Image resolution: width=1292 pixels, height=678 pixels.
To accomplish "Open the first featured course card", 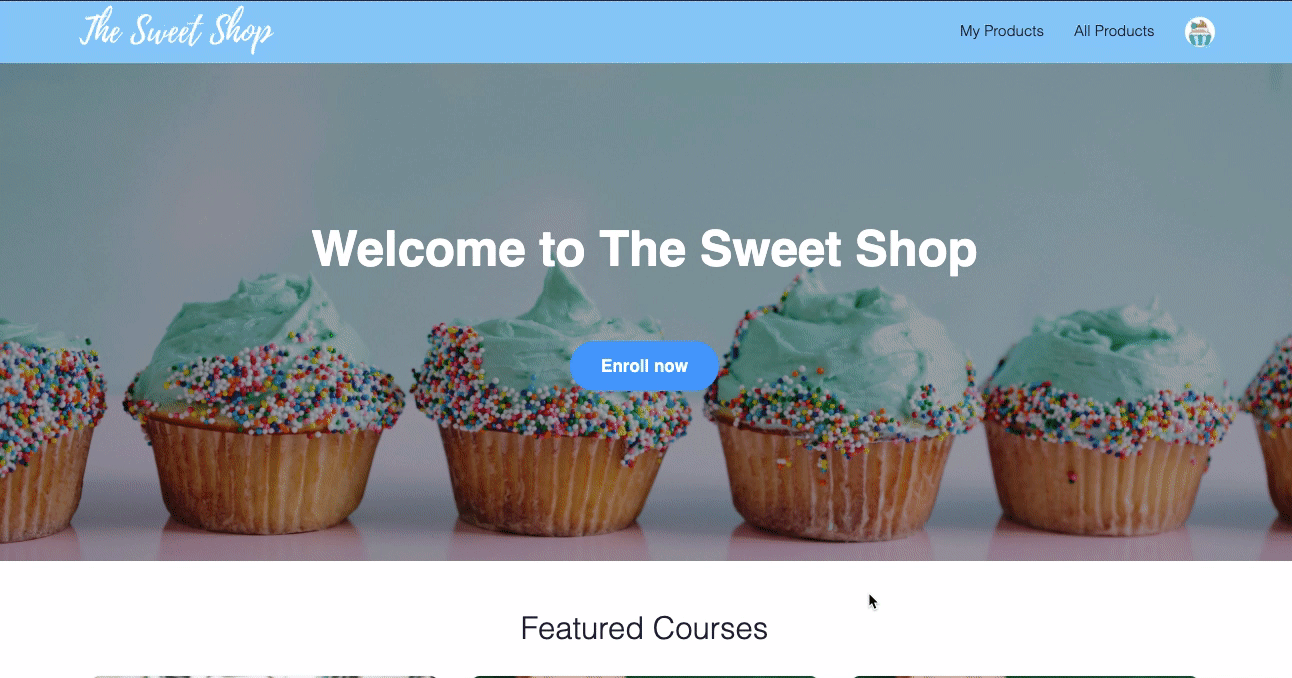I will tap(265, 676).
